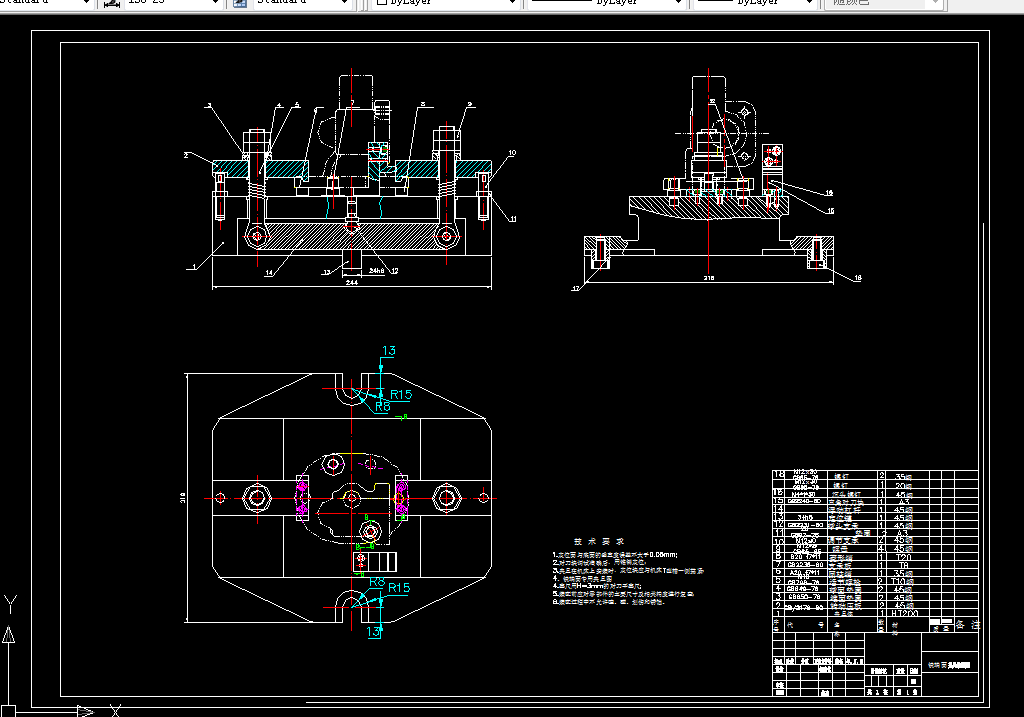Open the ByLayer color control dropdown
This screenshot has width=1024, height=717.
pos(512,3)
